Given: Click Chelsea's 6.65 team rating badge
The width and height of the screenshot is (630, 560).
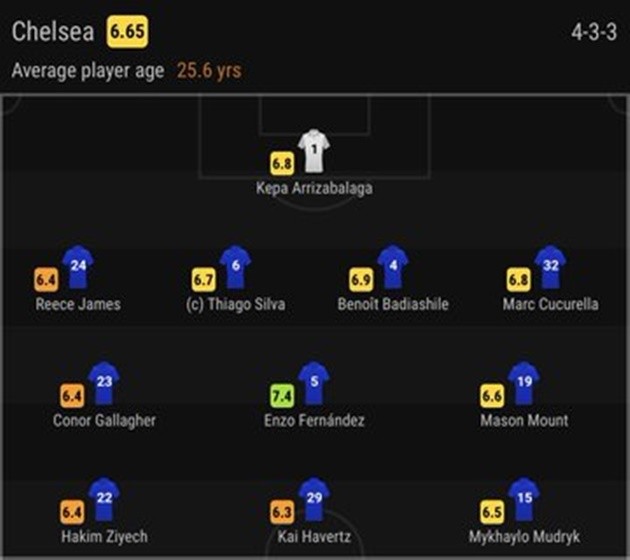Looking at the screenshot, I should click(127, 32).
